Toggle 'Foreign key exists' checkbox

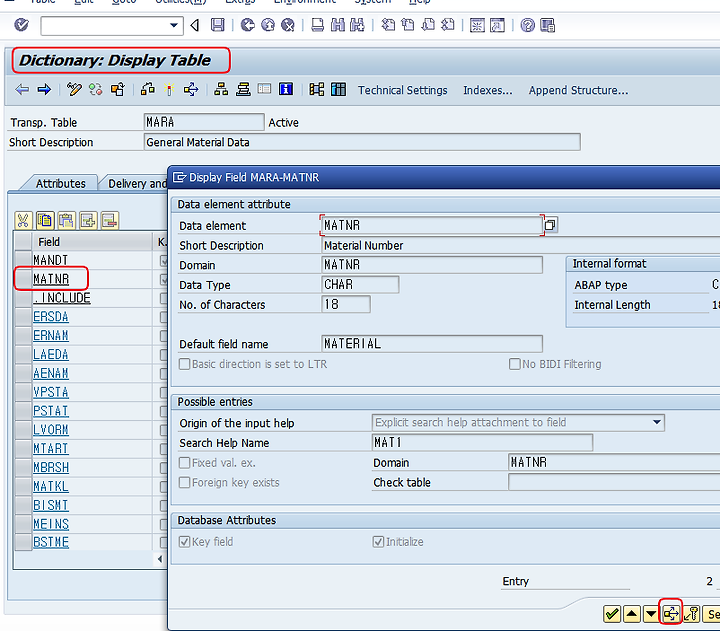[184, 482]
